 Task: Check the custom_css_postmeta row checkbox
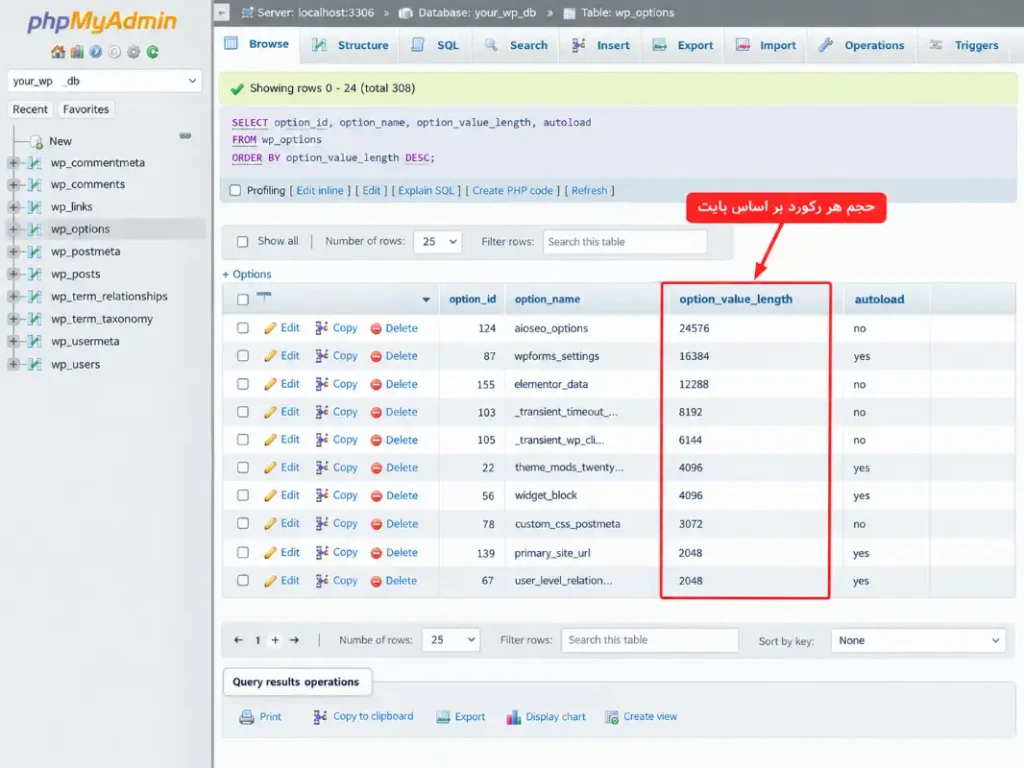243,524
